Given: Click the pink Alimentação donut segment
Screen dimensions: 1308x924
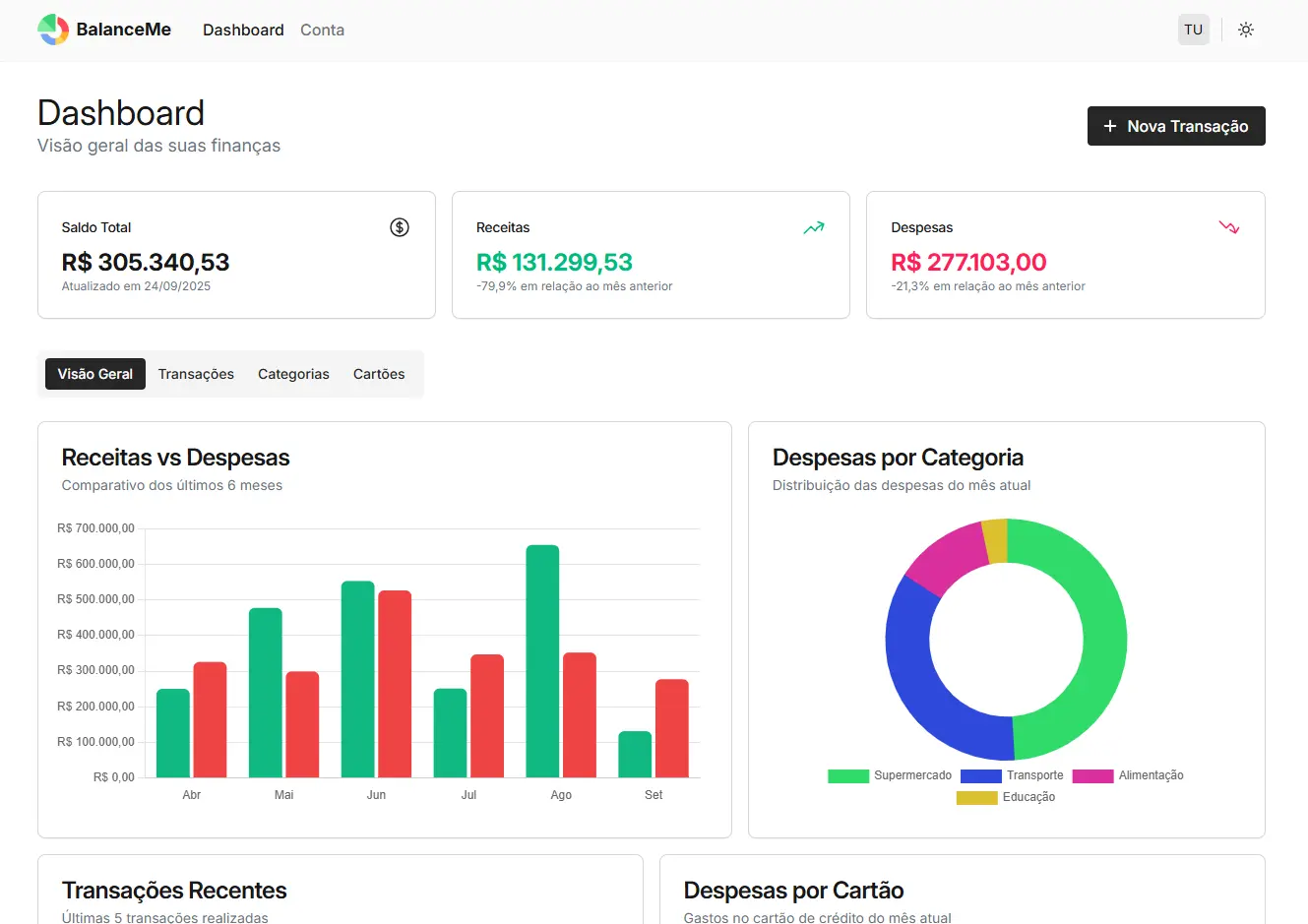Looking at the screenshot, I should [x=947, y=558].
